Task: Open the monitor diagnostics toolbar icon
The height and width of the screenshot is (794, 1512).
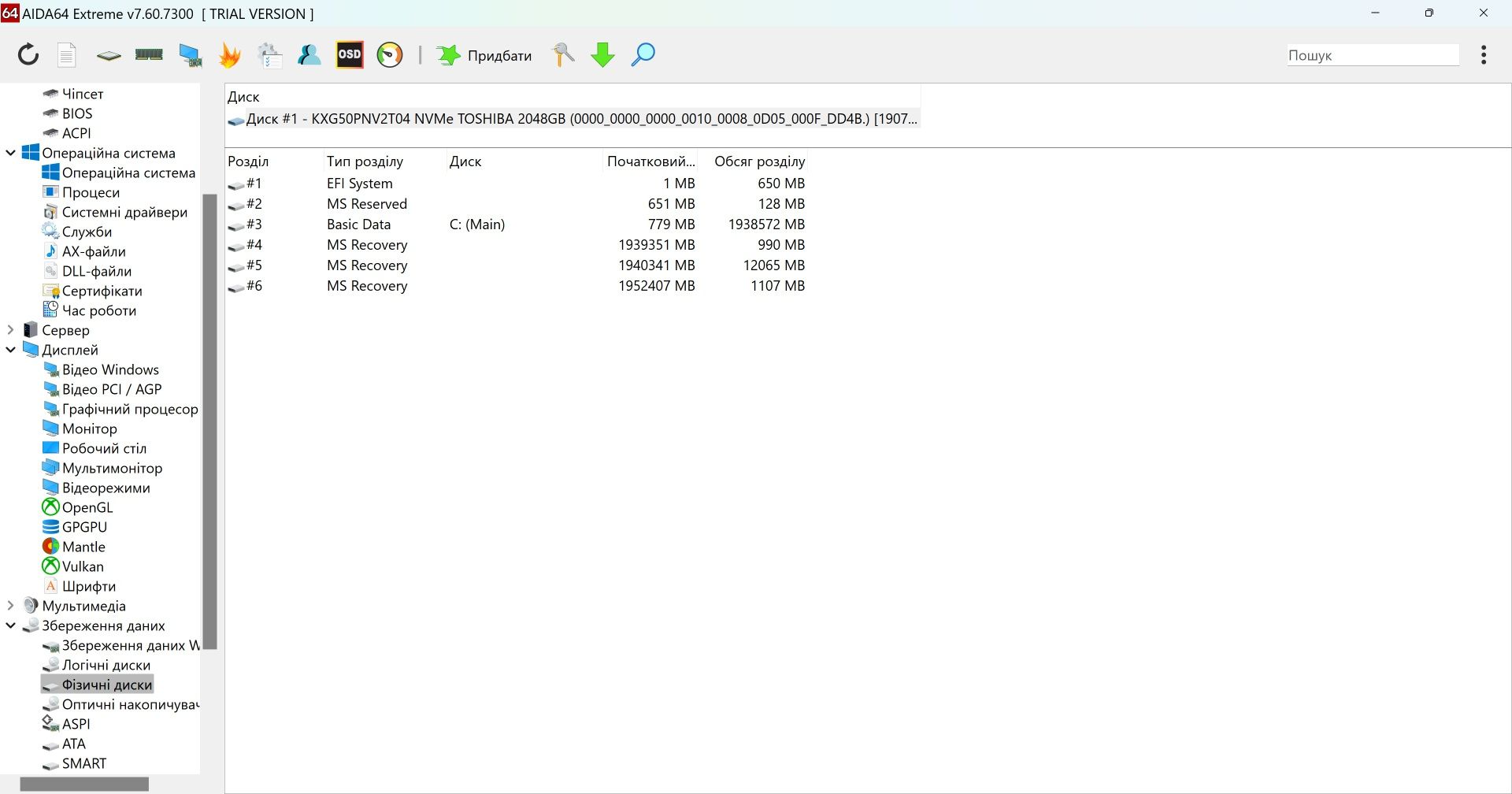Action: click(x=190, y=55)
